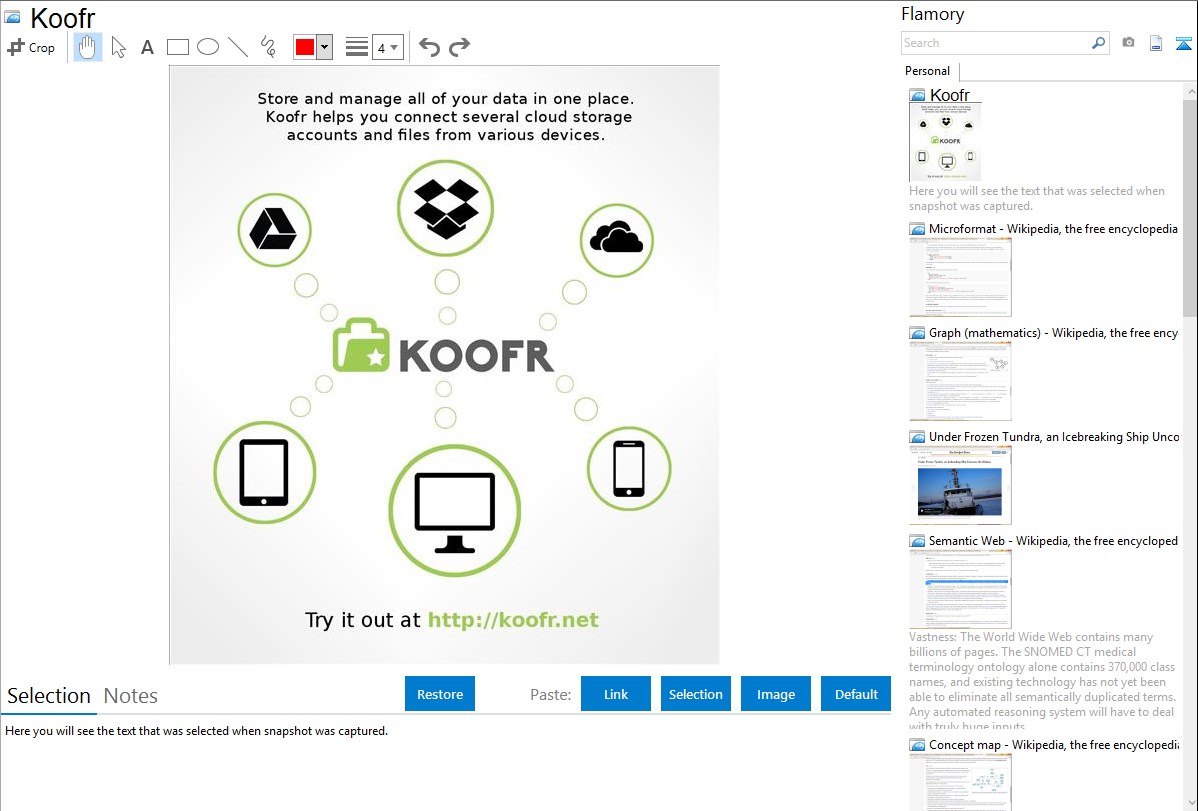Click the snapshot list scrollbar thumb
This screenshot has width=1198, height=811.
click(1190, 206)
